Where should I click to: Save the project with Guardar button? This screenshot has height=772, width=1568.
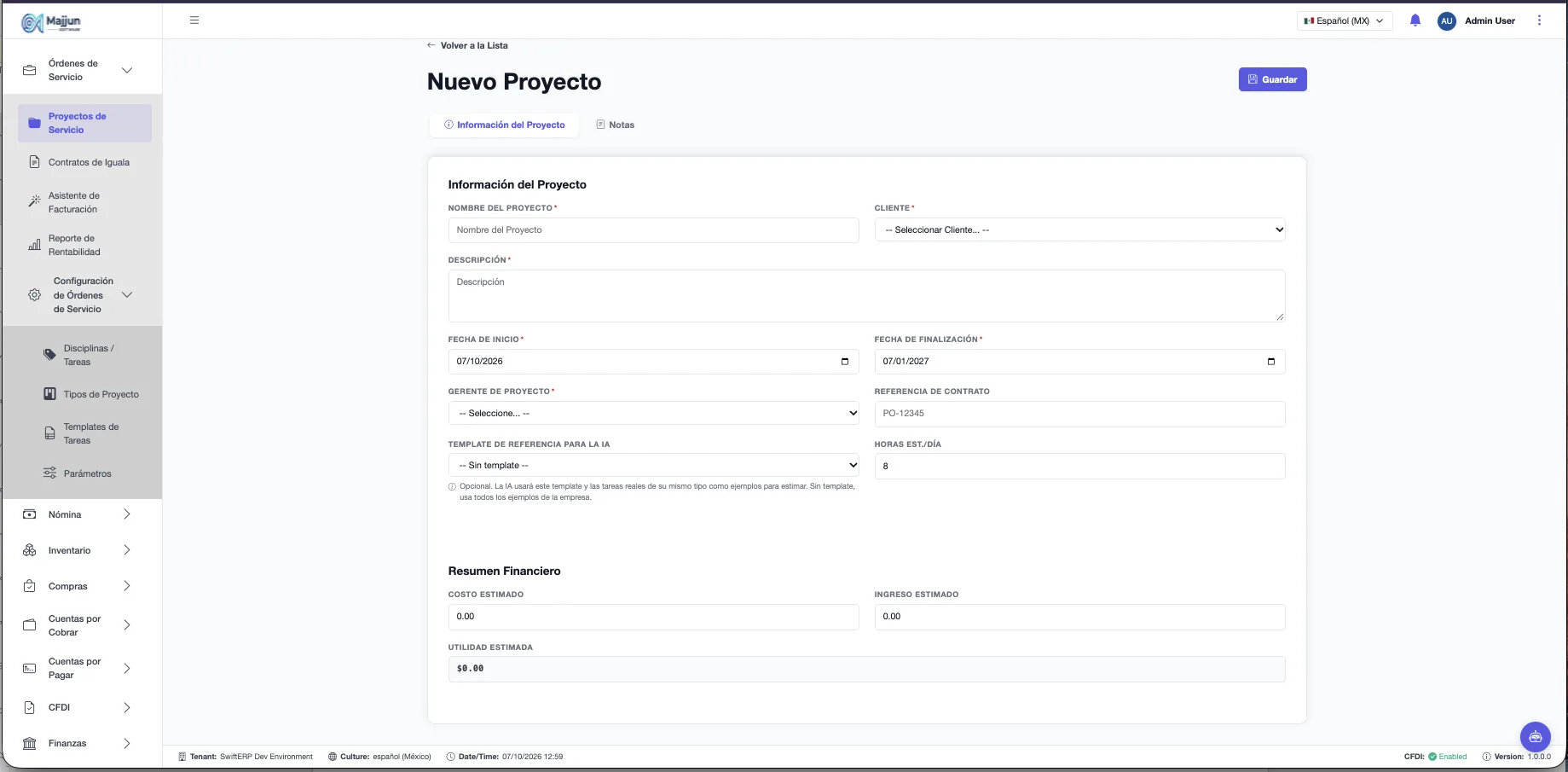[1272, 79]
